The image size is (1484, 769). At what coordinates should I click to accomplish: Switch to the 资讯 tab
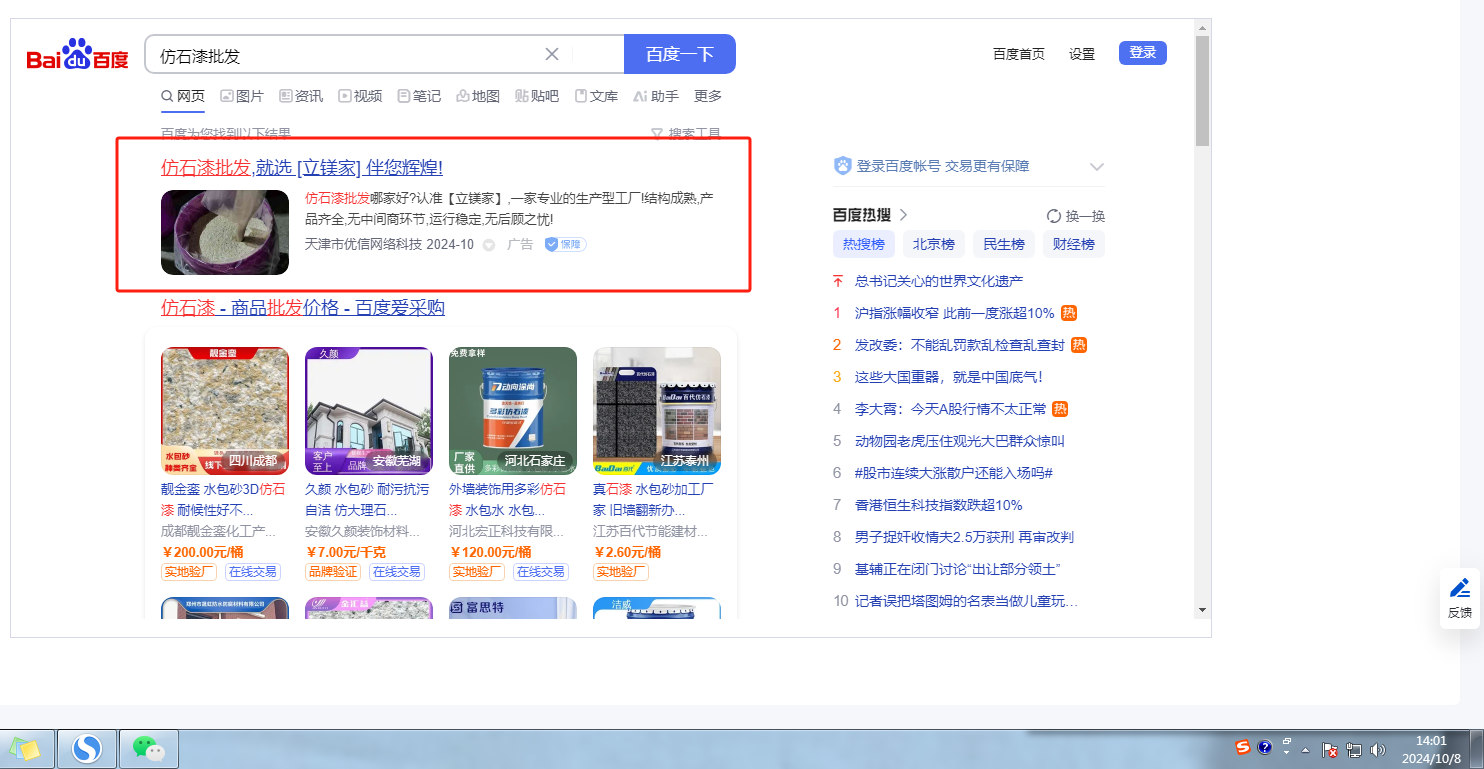pyautogui.click(x=301, y=96)
